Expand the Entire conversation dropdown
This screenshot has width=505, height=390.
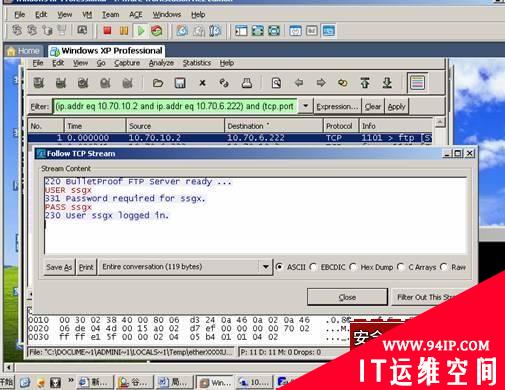coord(266,267)
